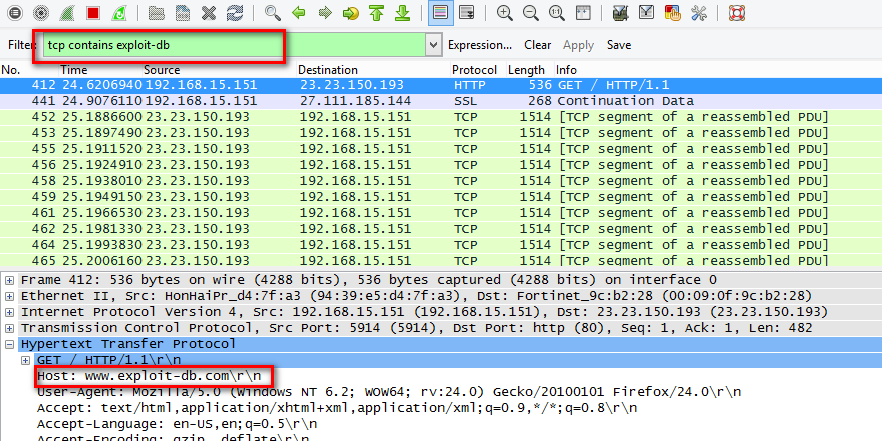Expand Transmission Control Protocol node

coord(10,328)
